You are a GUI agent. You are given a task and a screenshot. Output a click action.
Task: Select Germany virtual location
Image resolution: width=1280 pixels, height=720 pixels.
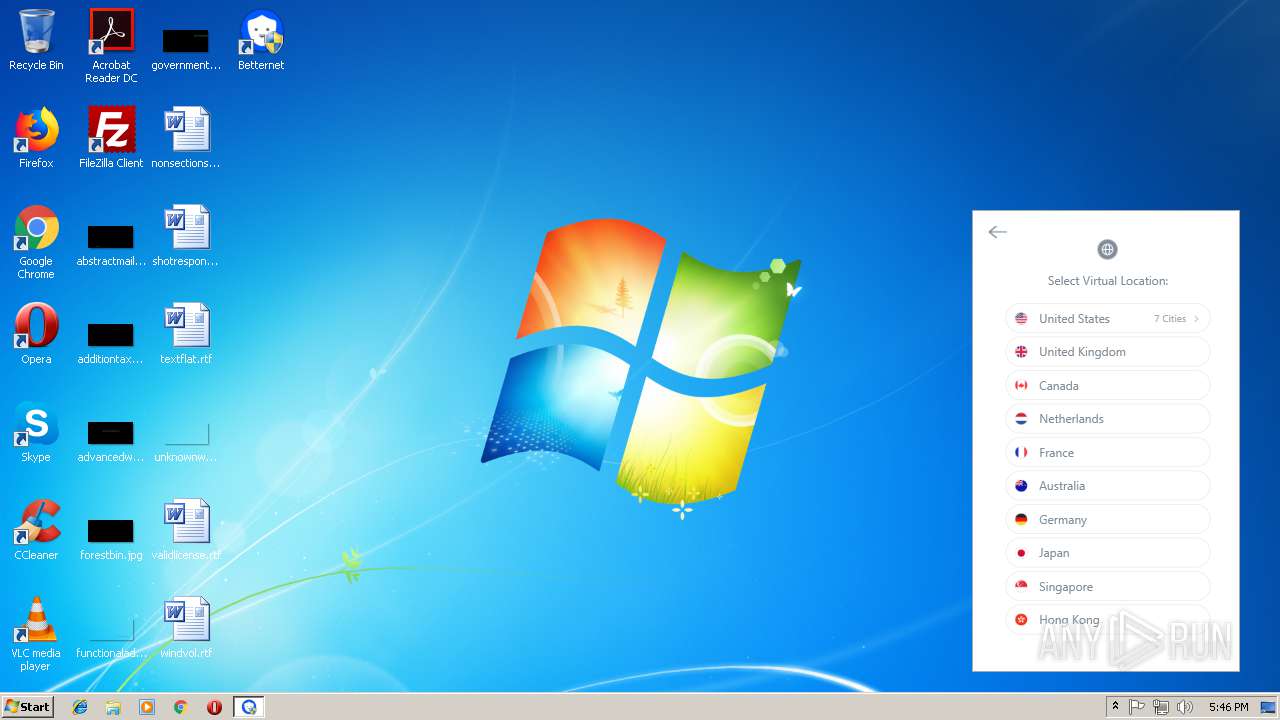[x=1108, y=520]
